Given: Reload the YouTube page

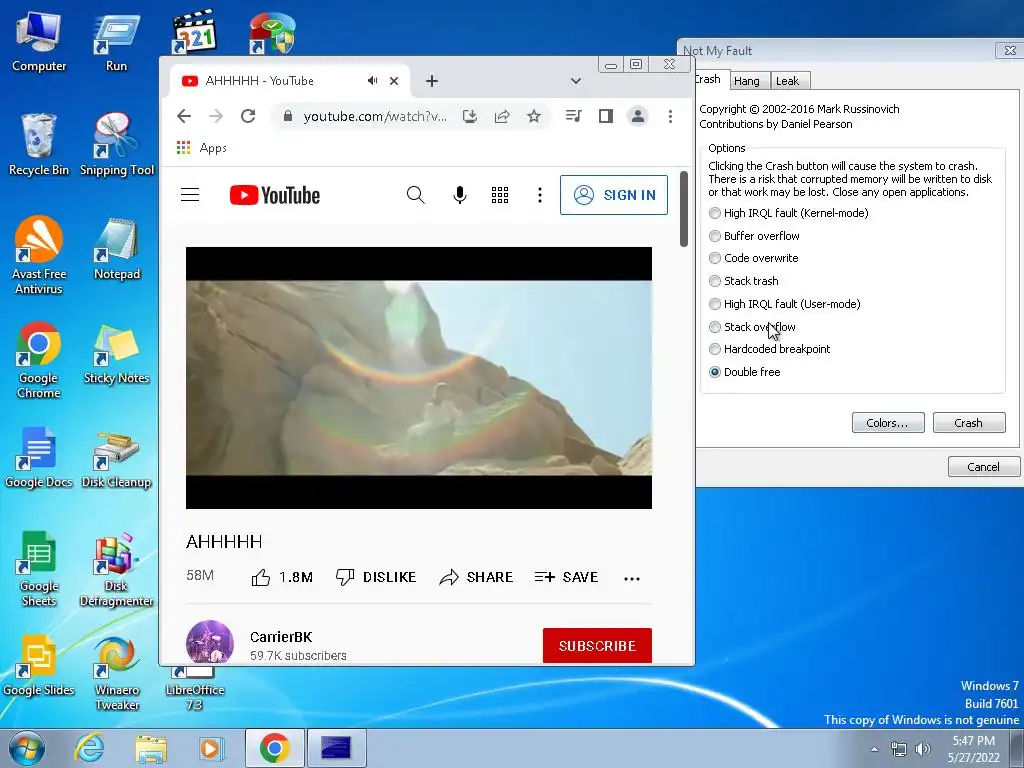Looking at the screenshot, I should [248, 116].
